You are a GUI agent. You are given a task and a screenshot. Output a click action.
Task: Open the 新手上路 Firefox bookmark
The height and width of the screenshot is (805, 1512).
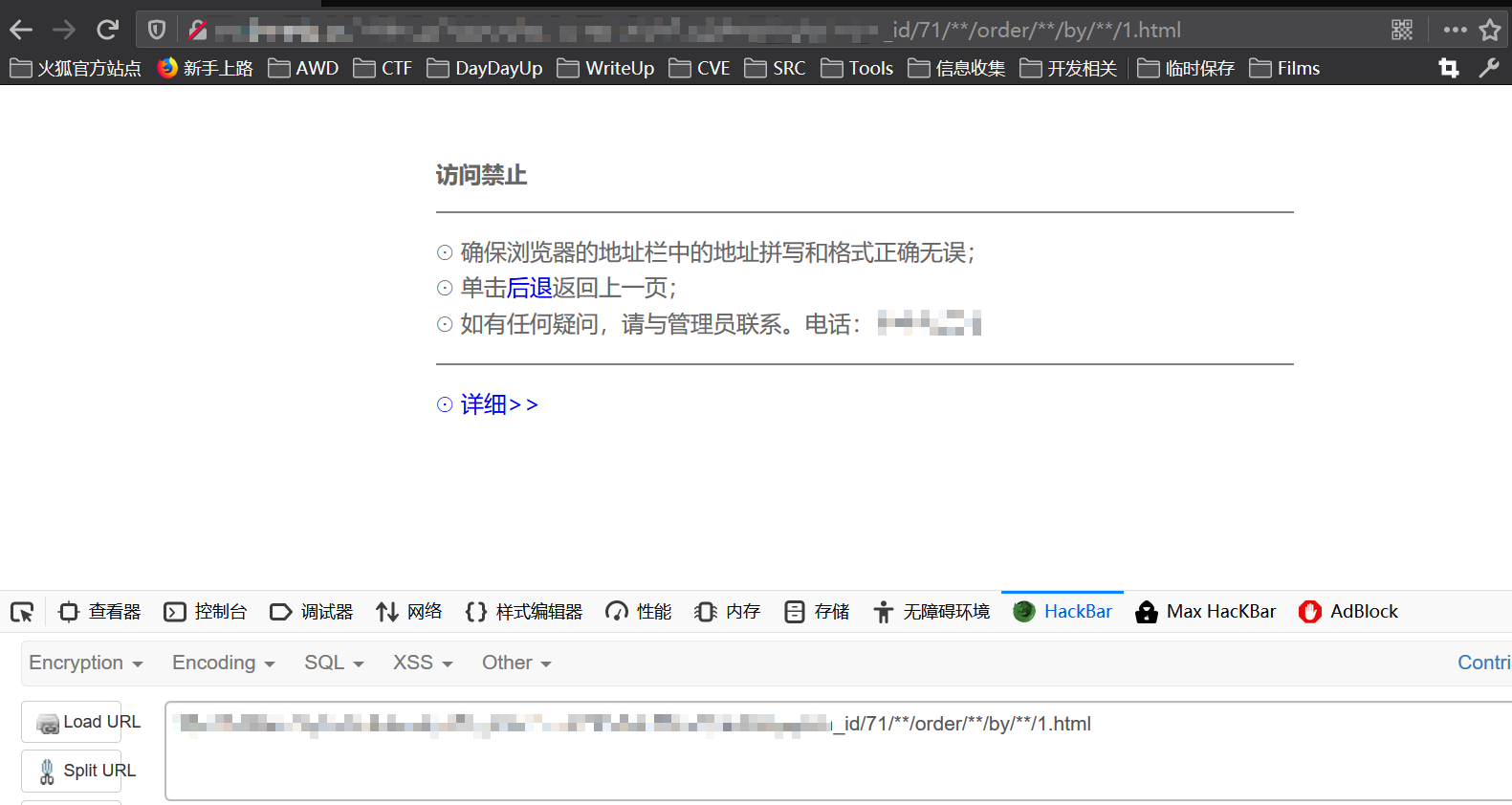click(206, 68)
